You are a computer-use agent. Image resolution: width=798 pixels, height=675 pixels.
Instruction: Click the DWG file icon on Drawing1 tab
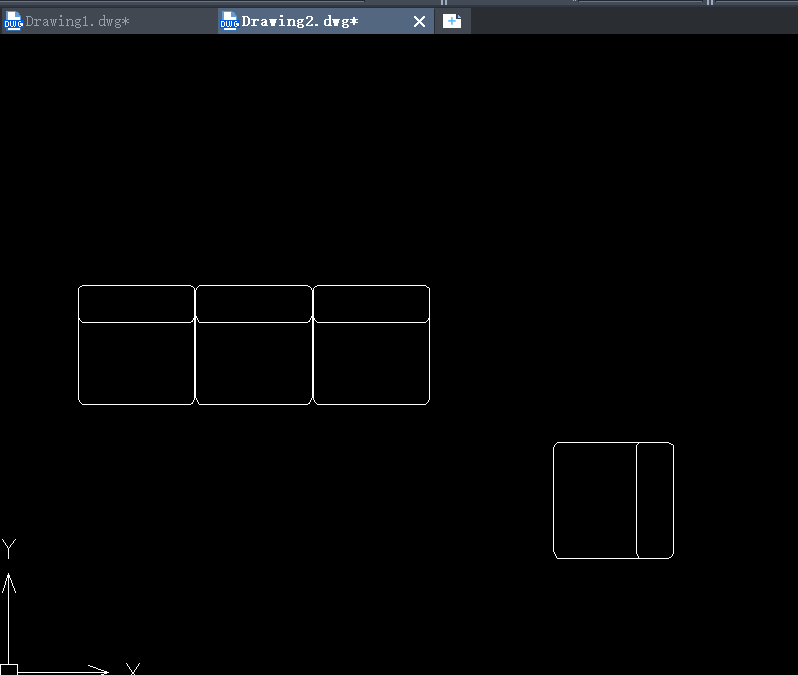point(13,21)
